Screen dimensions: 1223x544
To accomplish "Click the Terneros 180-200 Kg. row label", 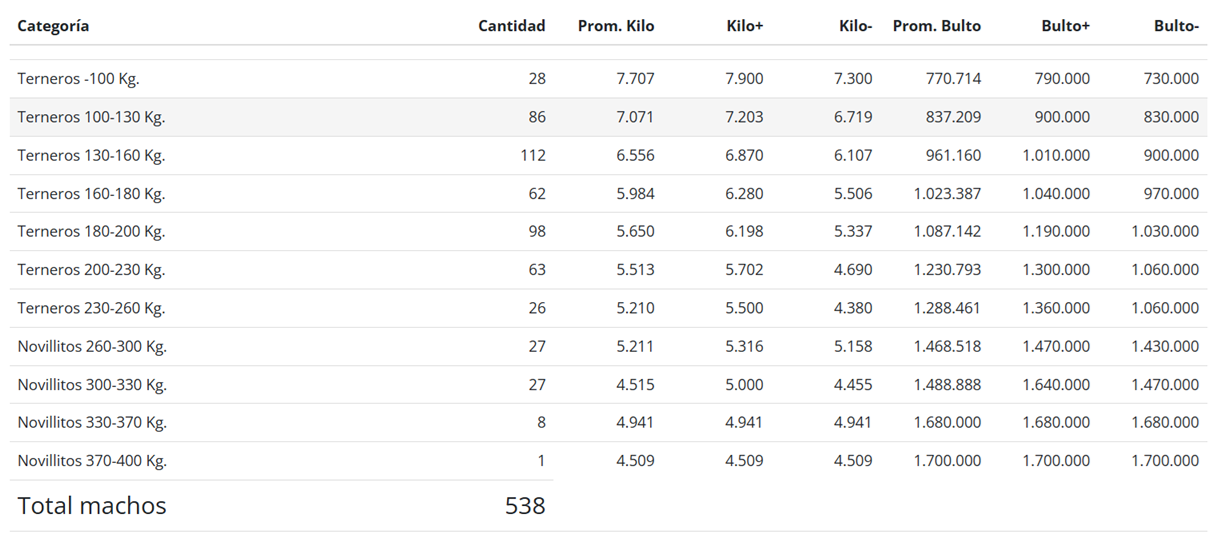I will 91,232.
